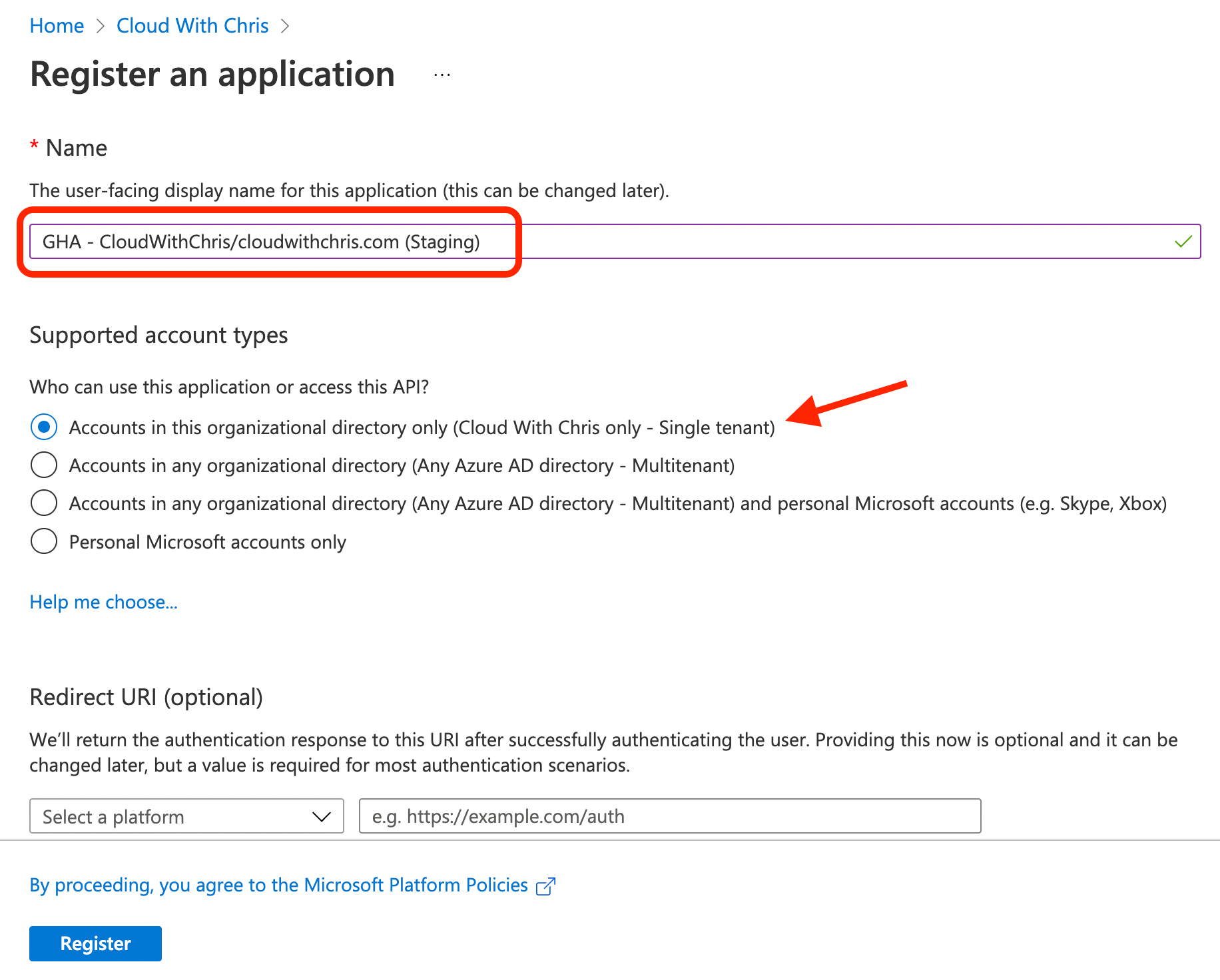
Task: Click the ellipsis next to page title
Action: click(442, 75)
